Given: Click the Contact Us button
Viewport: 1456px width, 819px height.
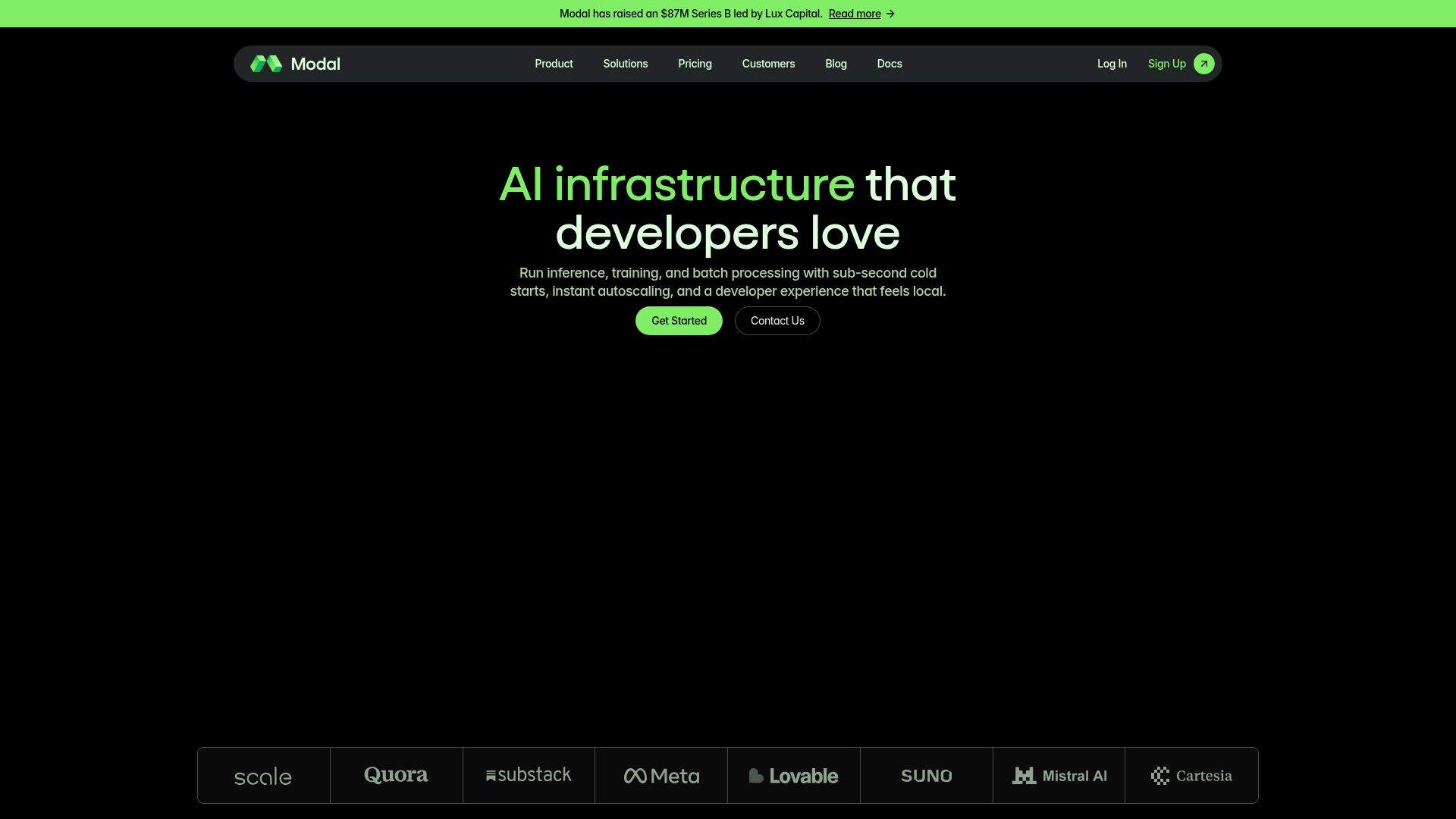Looking at the screenshot, I should tap(777, 320).
